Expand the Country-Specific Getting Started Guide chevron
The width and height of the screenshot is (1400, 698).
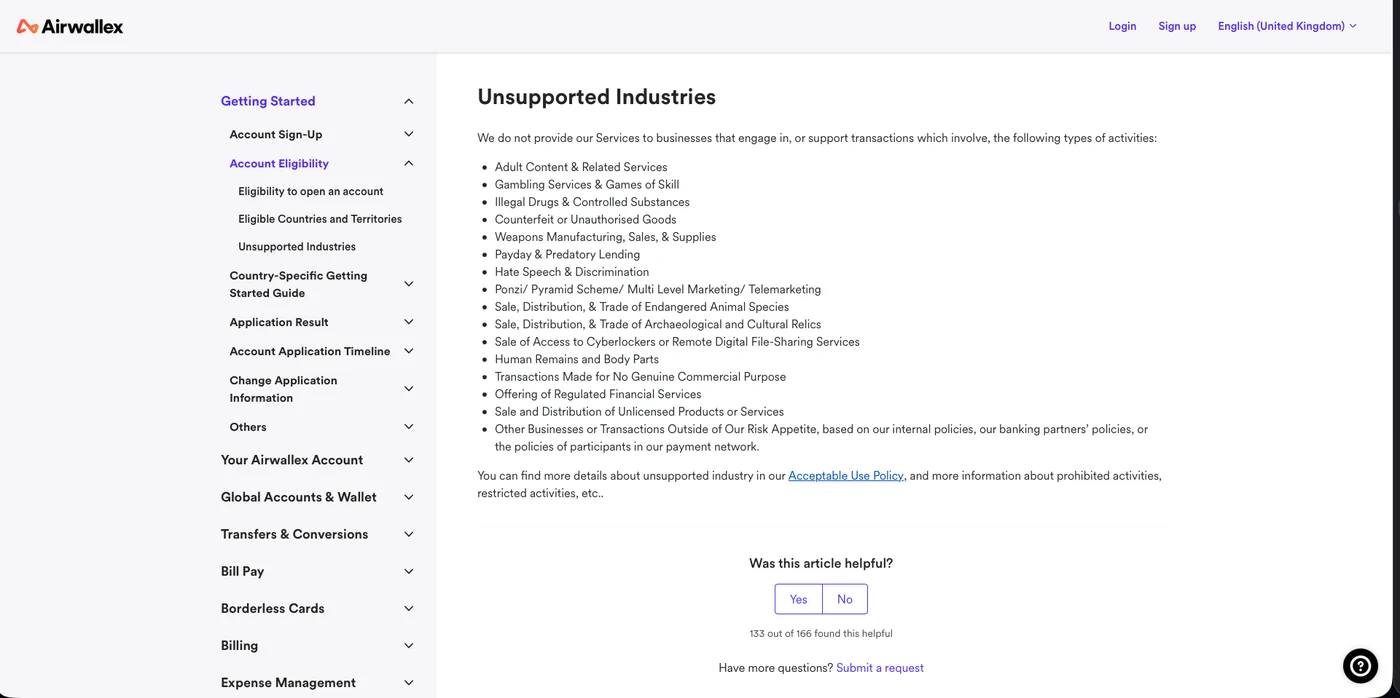[409, 284]
